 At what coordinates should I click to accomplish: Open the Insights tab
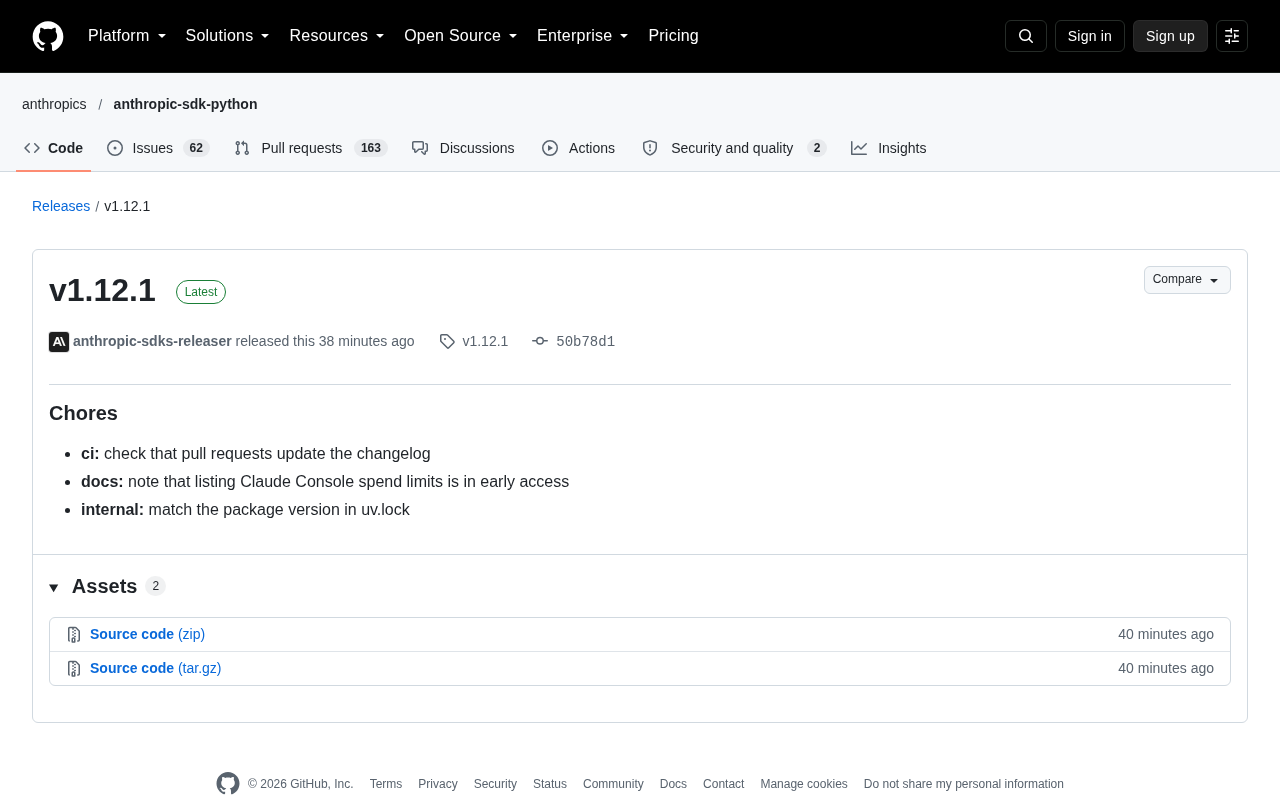coord(889,148)
